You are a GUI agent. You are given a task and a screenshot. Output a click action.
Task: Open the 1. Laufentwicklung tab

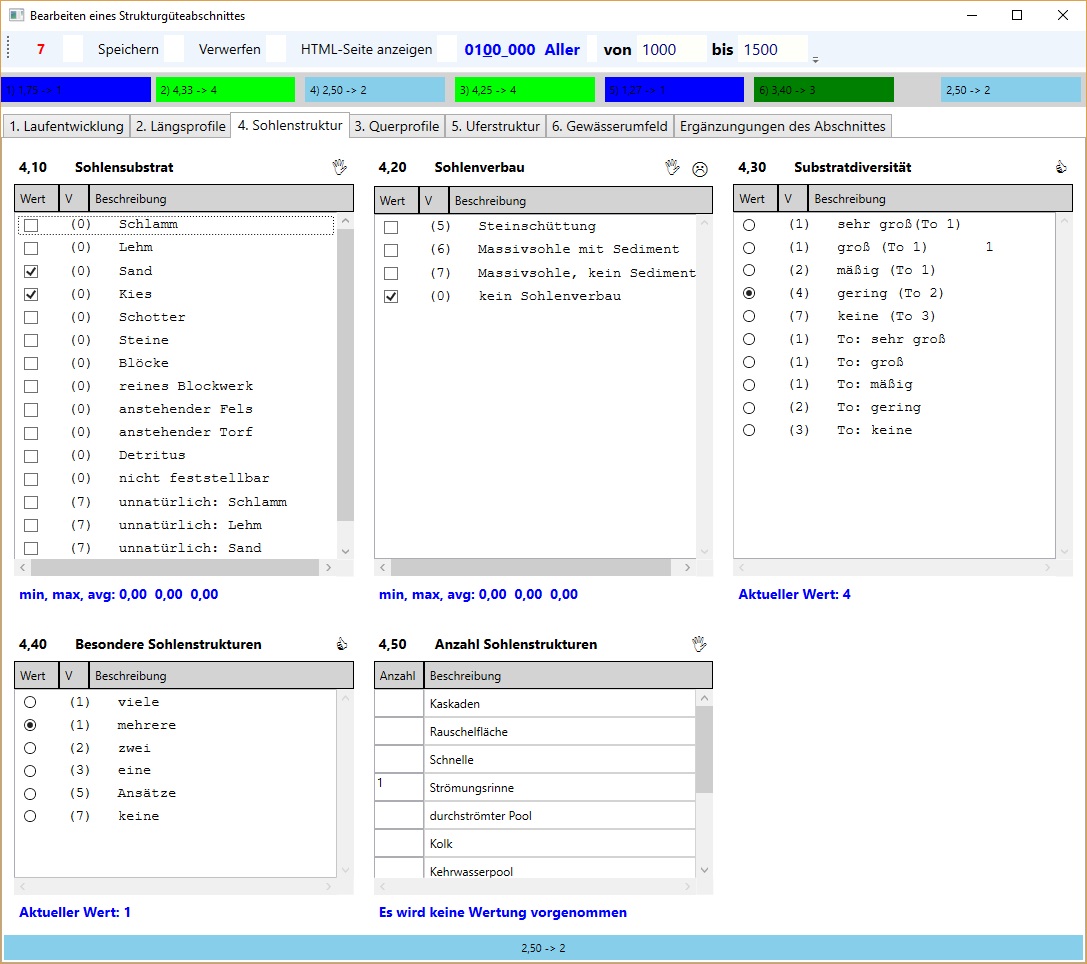click(x=67, y=126)
